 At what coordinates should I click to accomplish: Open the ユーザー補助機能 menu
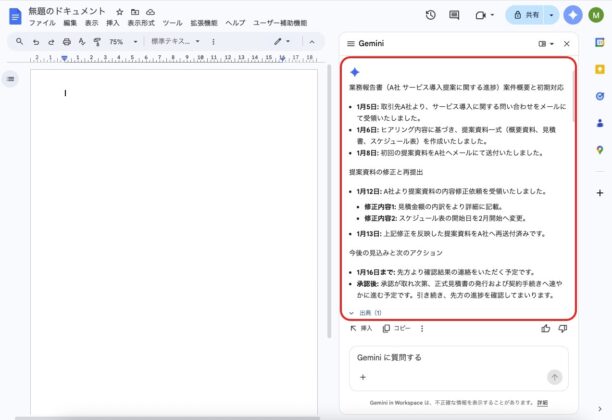280,23
